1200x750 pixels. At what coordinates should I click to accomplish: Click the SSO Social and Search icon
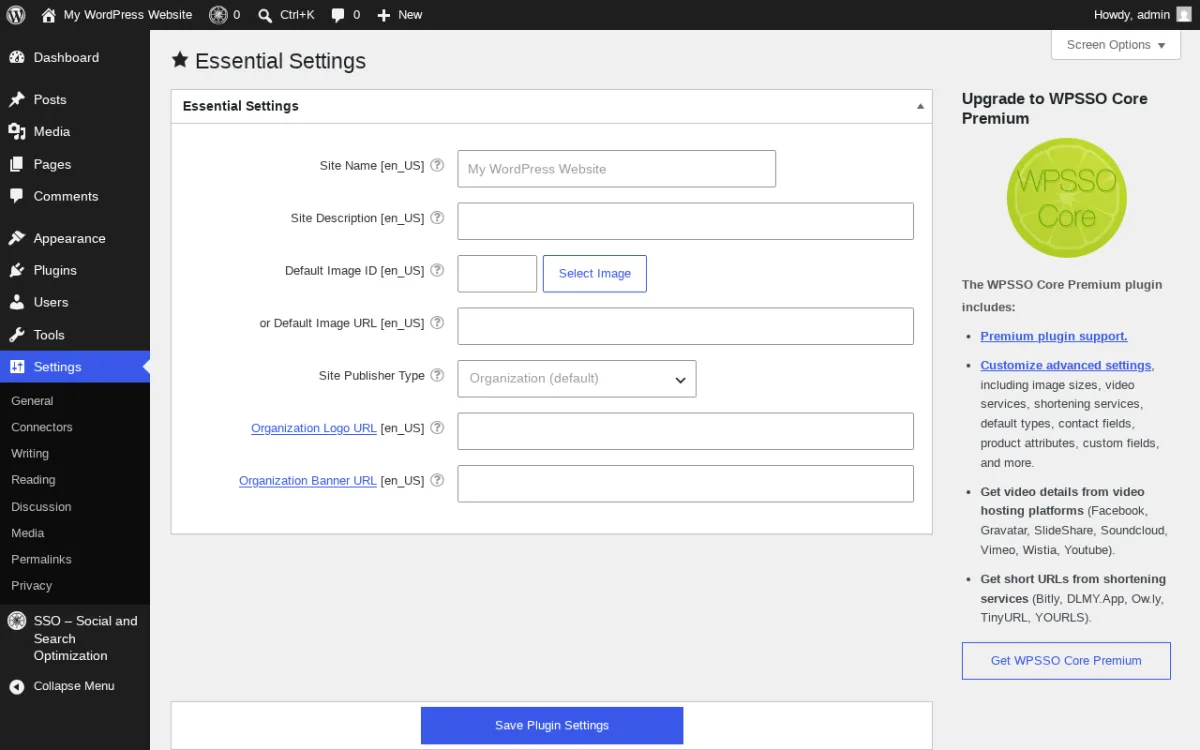(17, 621)
